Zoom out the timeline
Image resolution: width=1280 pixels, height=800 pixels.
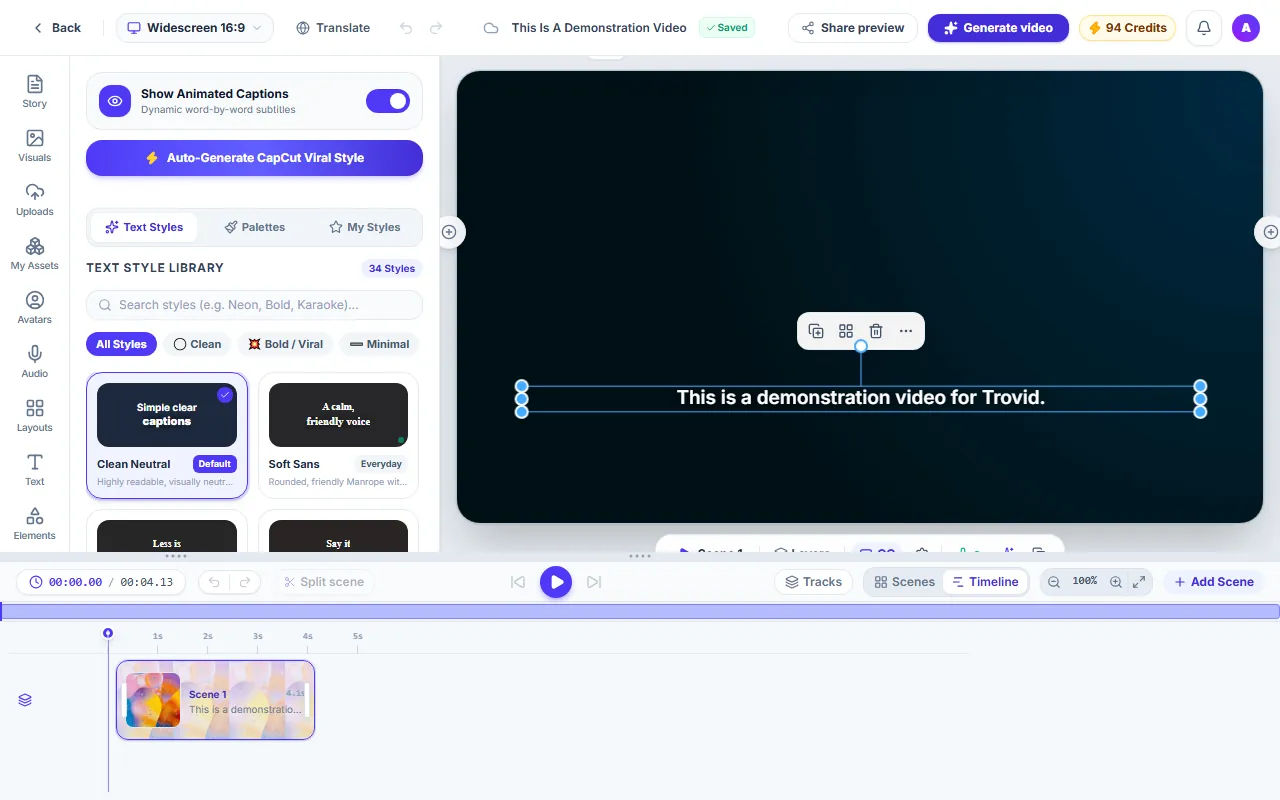click(x=1054, y=582)
